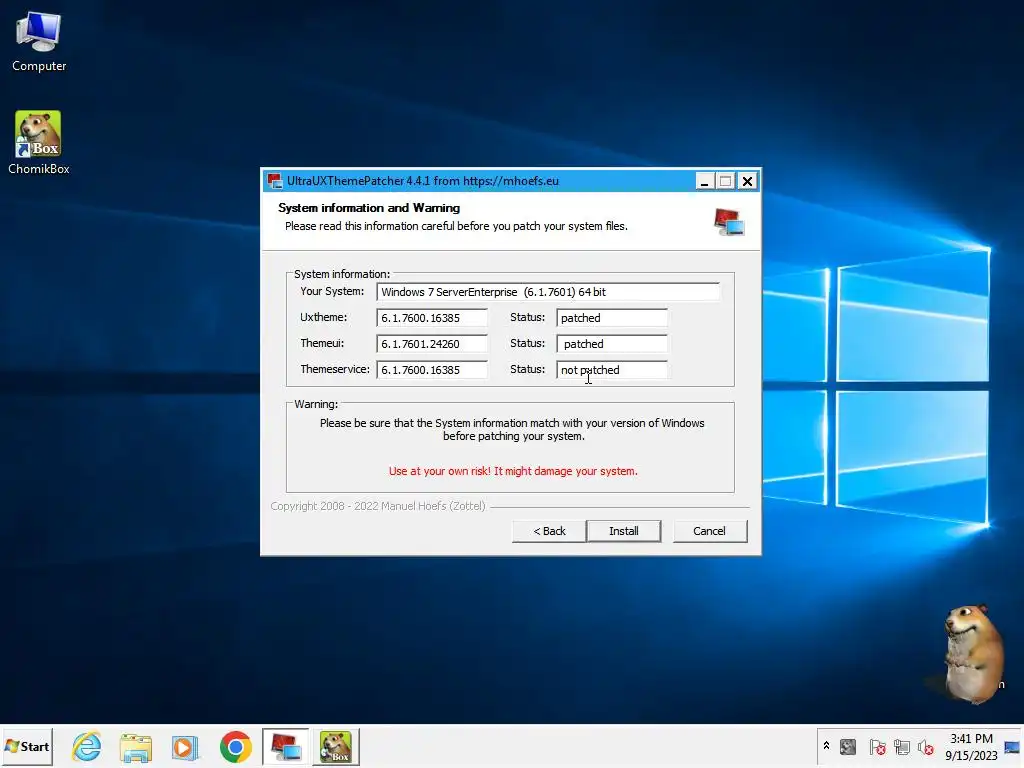Open Windows Explorer from the taskbar

(x=136, y=746)
